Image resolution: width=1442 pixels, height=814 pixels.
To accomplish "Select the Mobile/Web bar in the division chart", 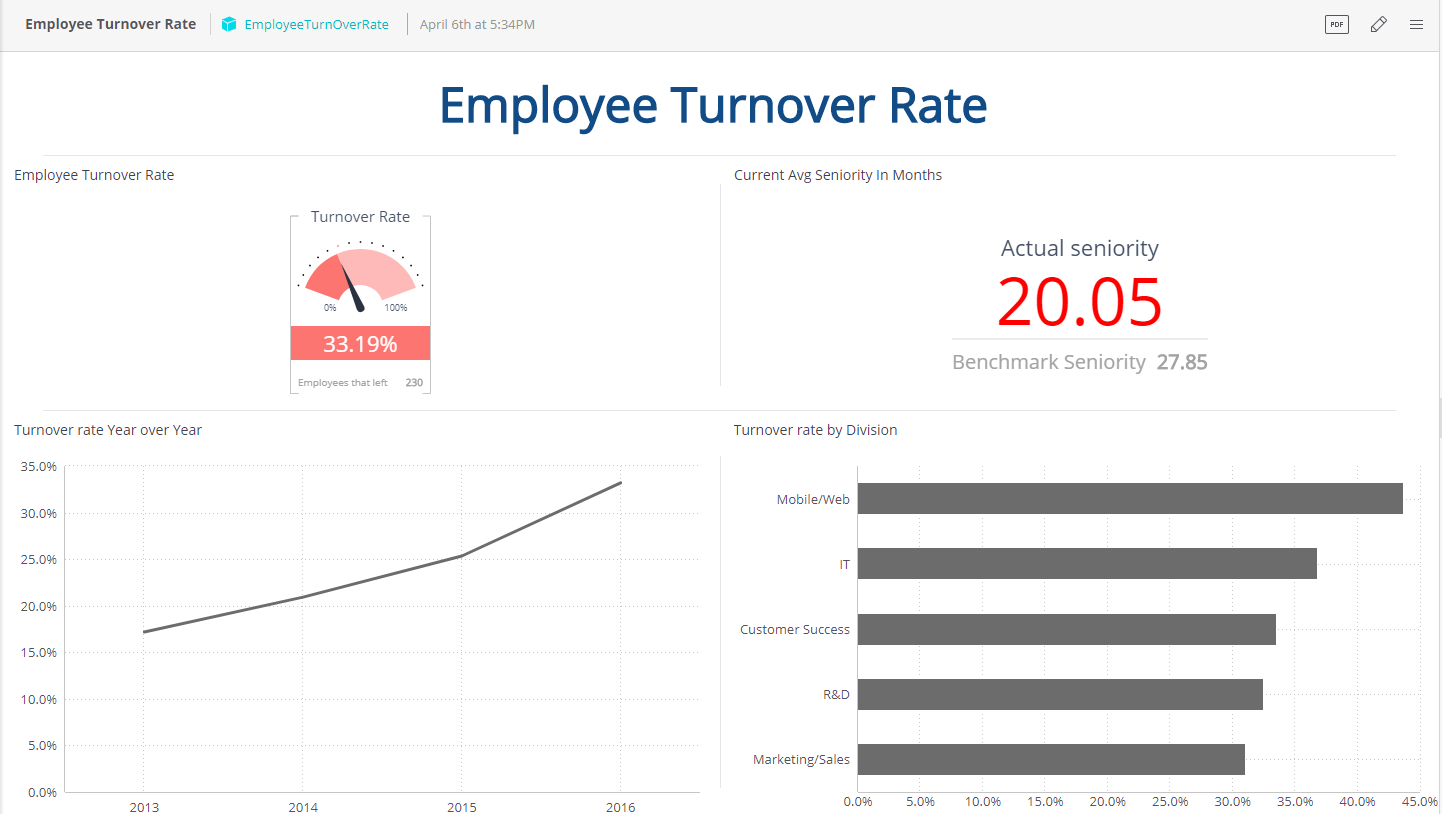I will (1129, 499).
